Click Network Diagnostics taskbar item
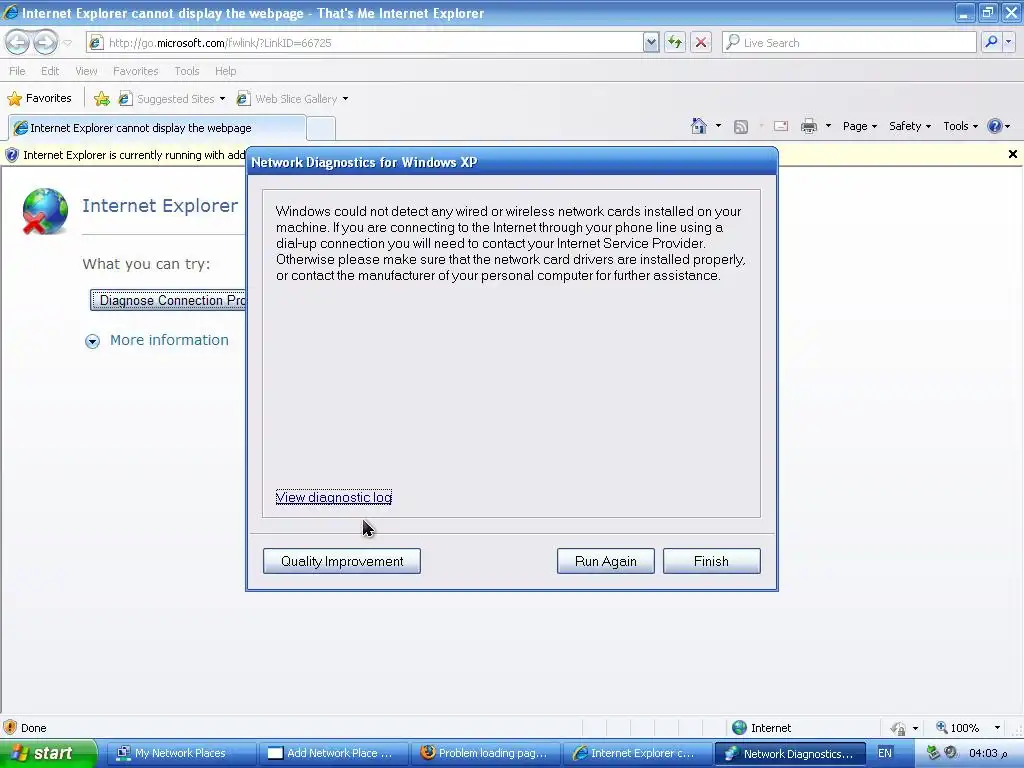This screenshot has width=1024, height=768. 790,754
